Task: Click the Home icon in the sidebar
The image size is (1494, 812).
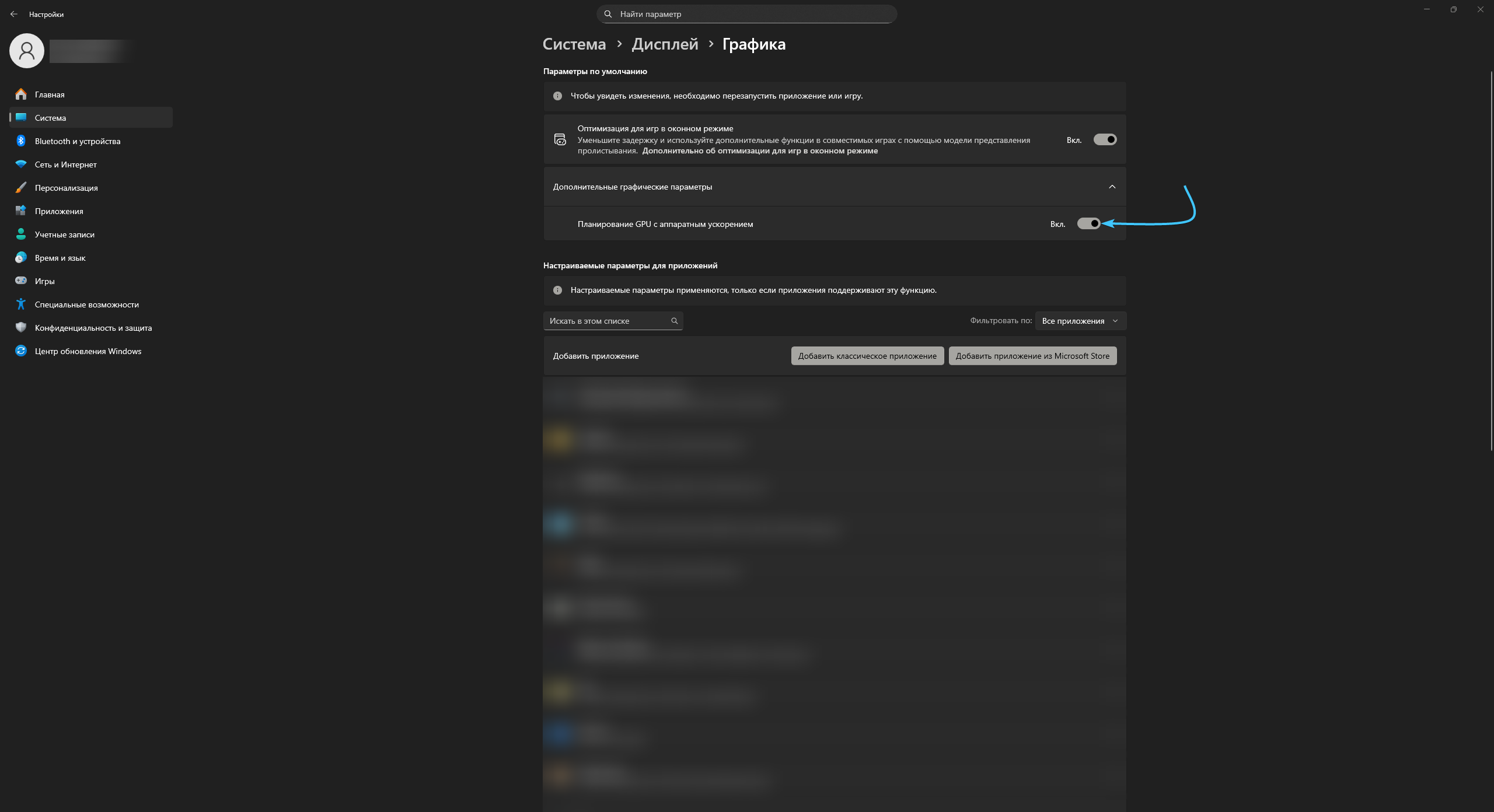Action: (x=21, y=94)
